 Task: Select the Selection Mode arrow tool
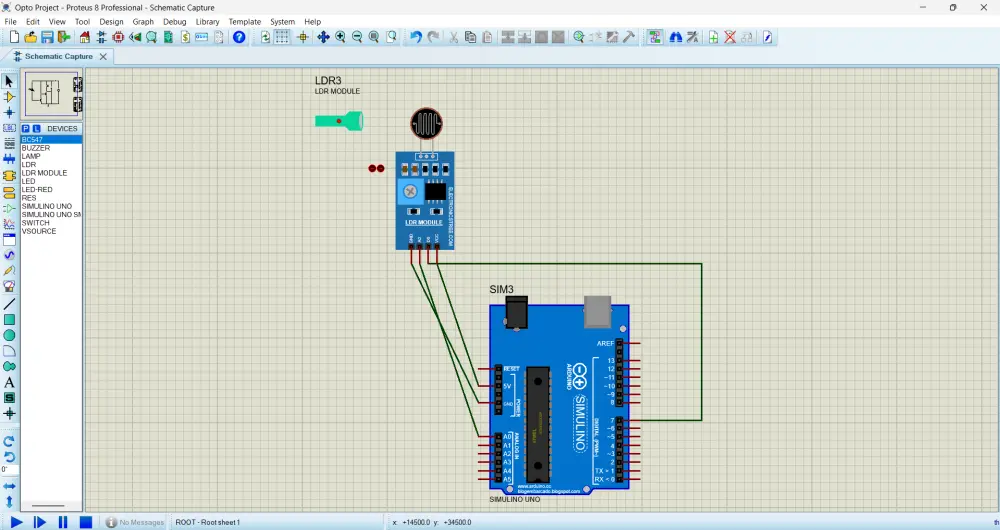coord(9,82)
